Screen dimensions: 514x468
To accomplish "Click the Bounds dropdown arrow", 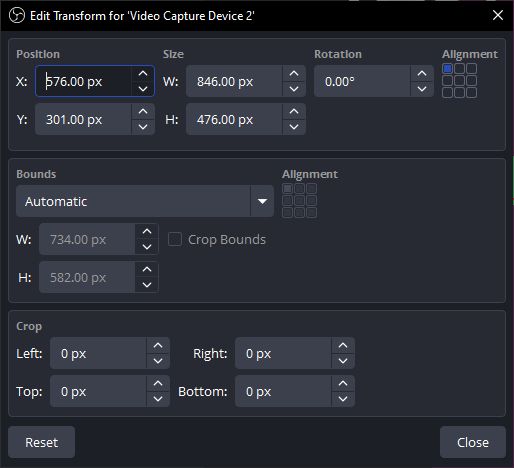I will click(262, 201).
